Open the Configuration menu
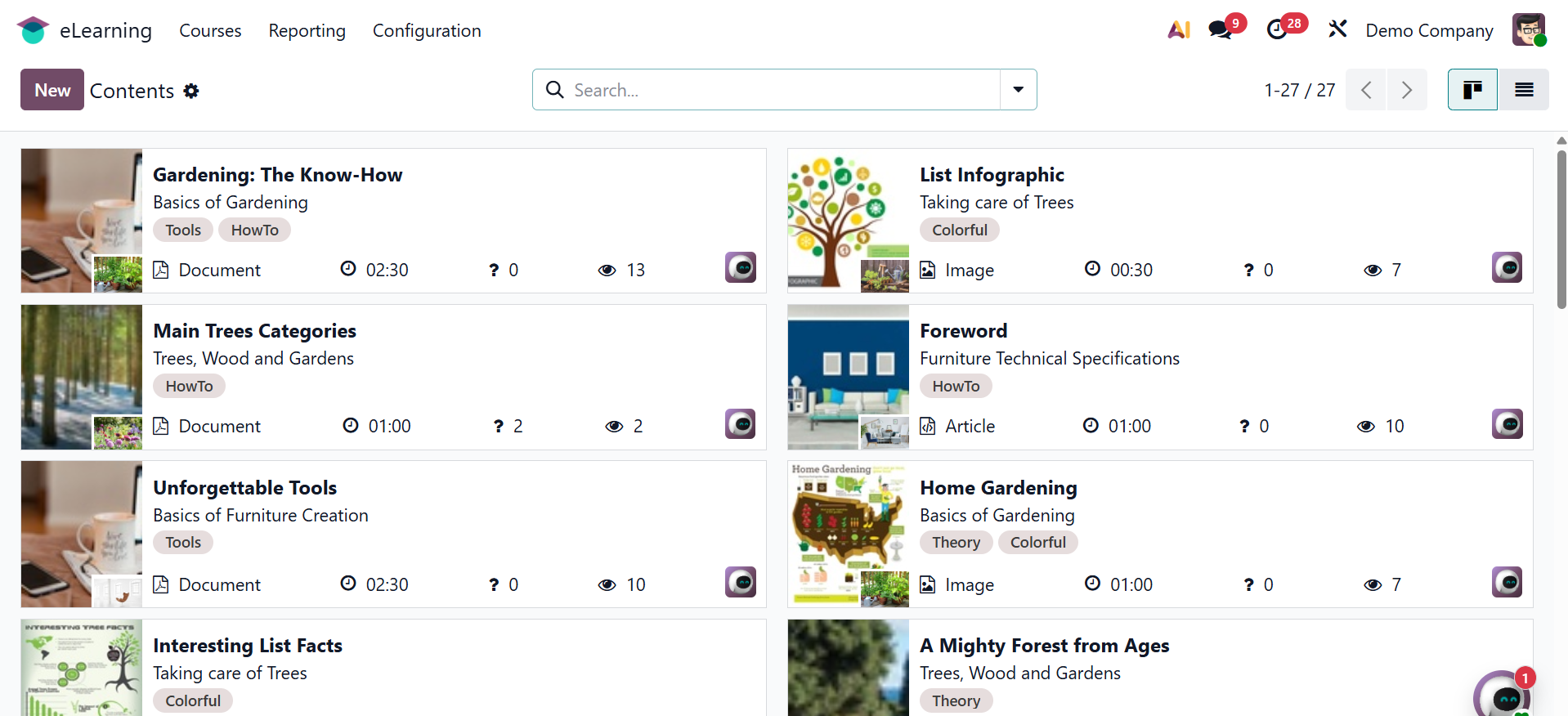The image size is (1568, 716). (x=427, y=30)
